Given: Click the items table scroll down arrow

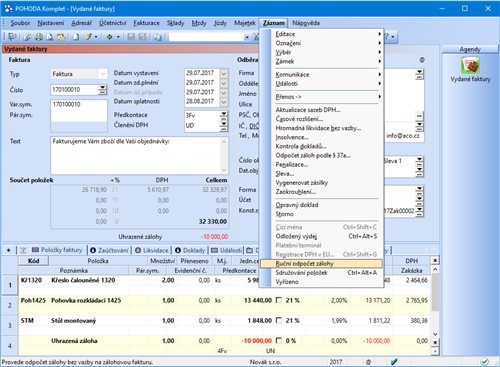Looking at the screenshot, I should pyautogui.click(x=435, y=334).
